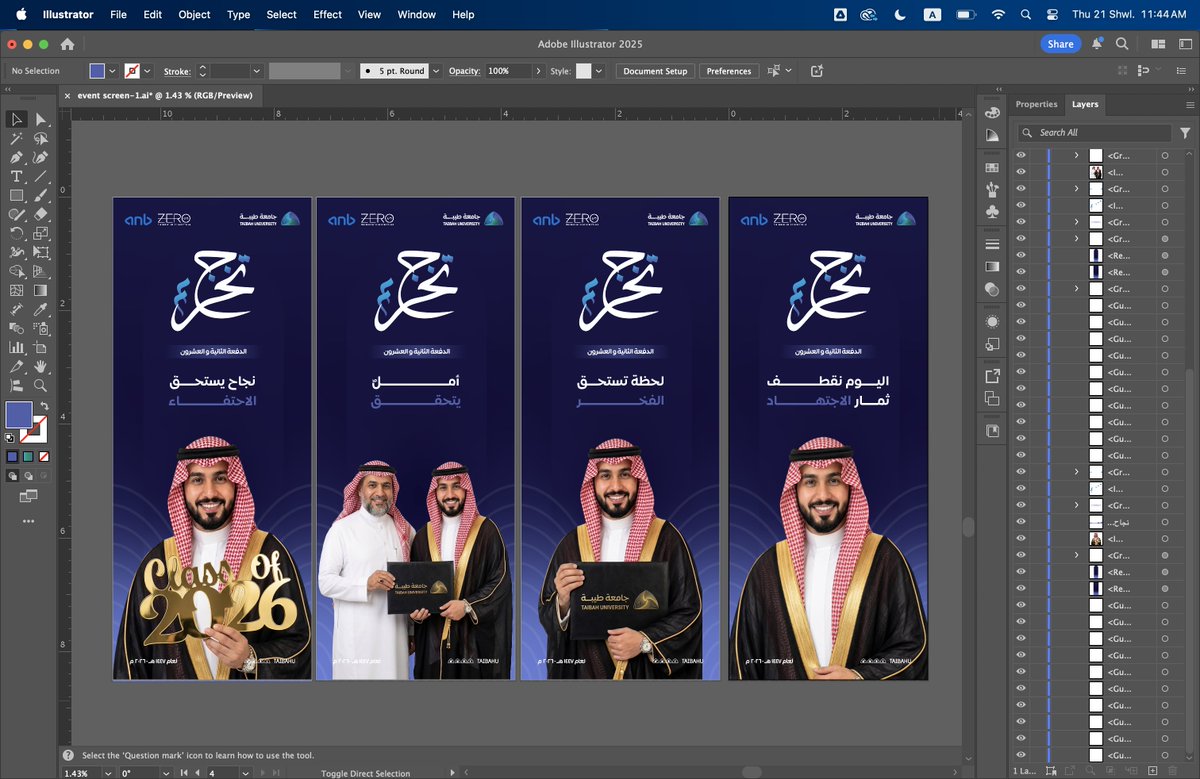Enable Draw Behind mode
Image resolution: width=1200 pixels, height=779 pixels.
click(x=27, y=475)
